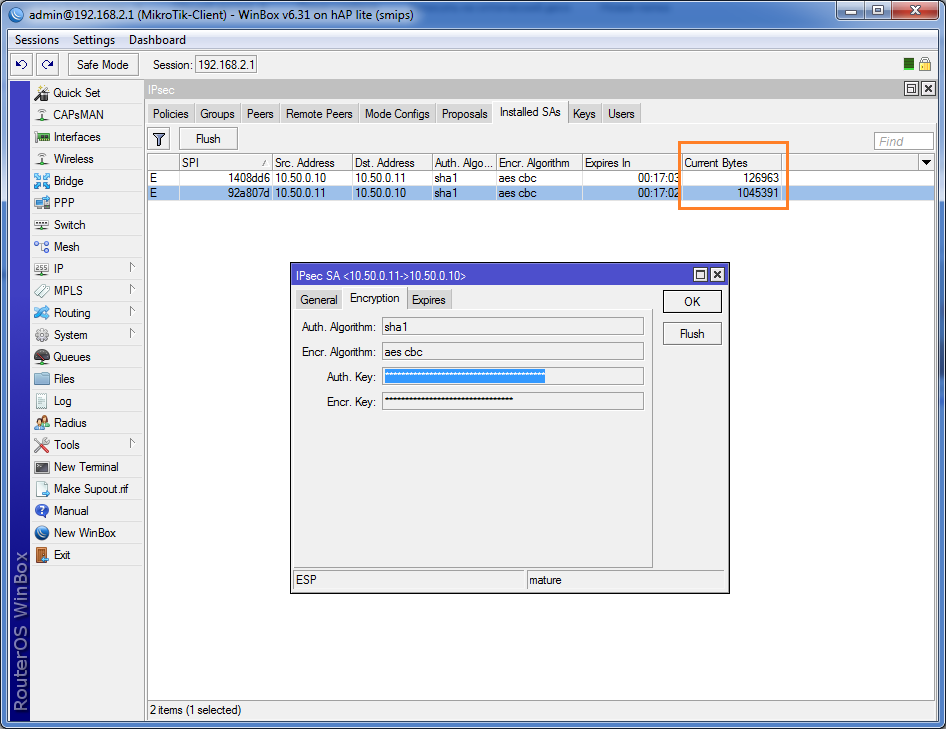Open the filter funnel icon next to Flush
This screenshot has height=729, width=946.
159,139
